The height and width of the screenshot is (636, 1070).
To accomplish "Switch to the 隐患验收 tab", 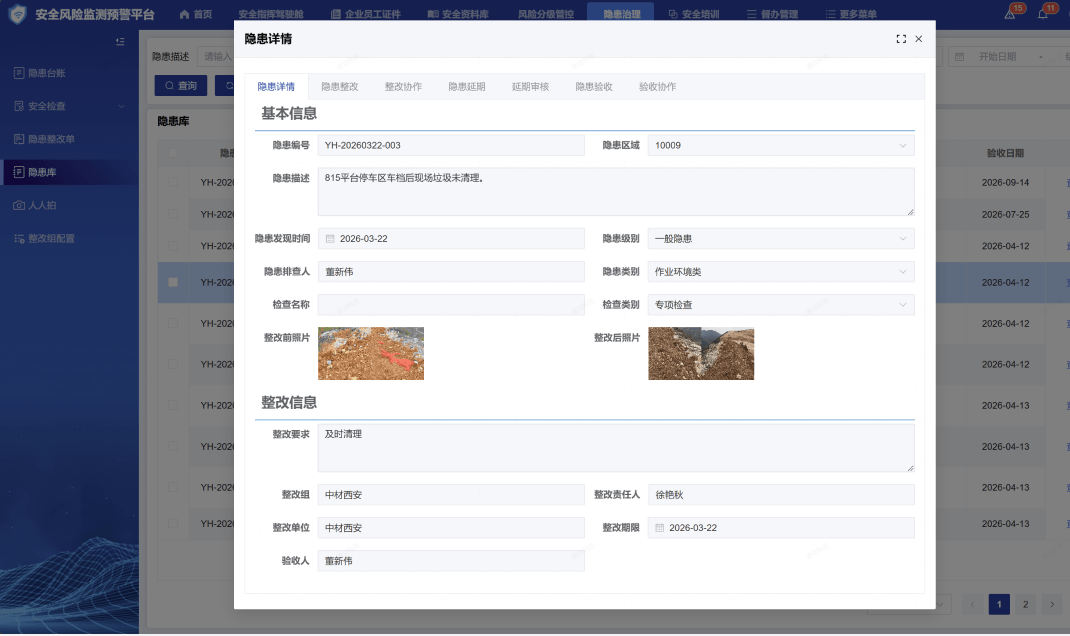I will tap(594, 87).
